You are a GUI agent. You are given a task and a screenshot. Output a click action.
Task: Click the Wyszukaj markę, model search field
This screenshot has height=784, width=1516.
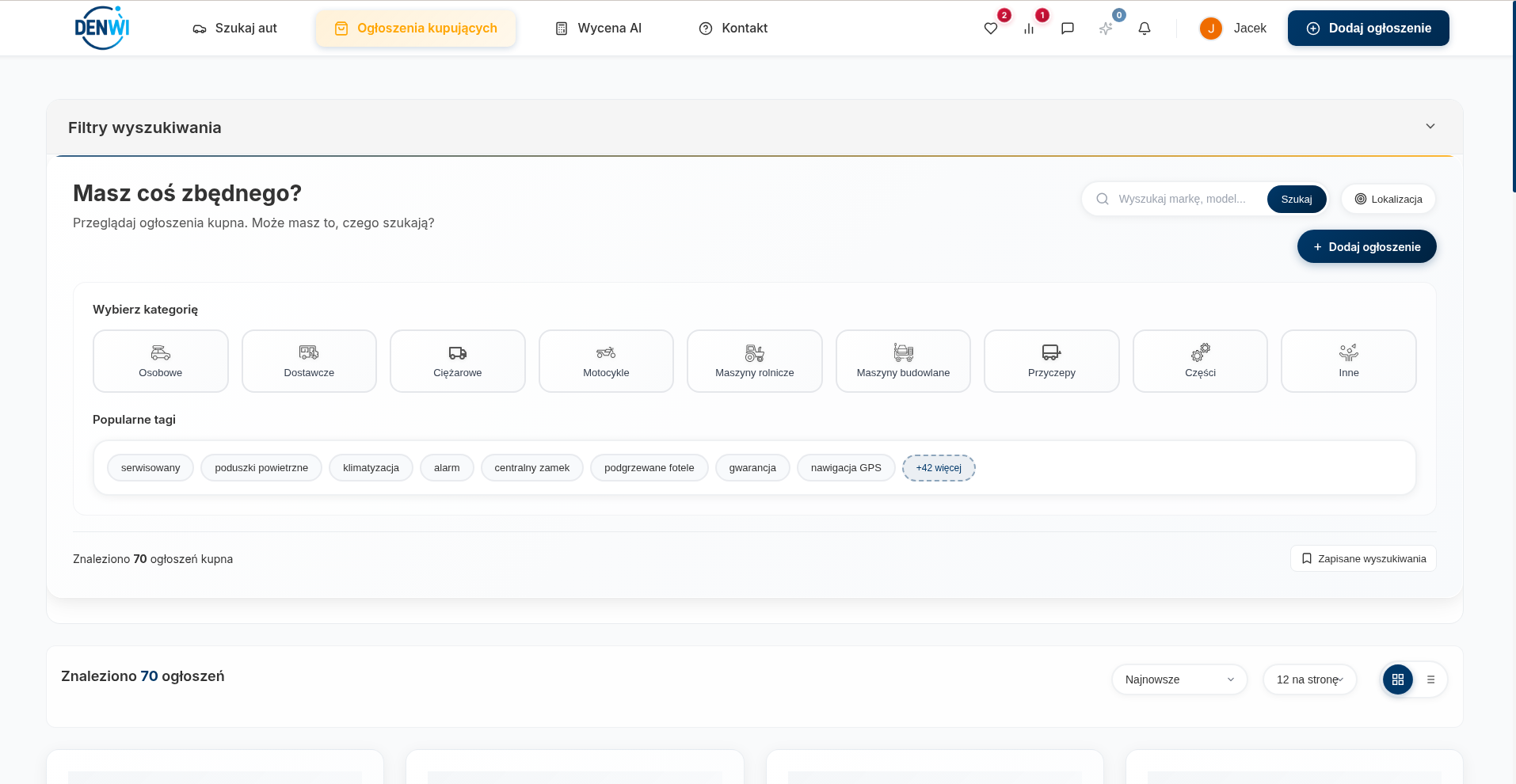coord(1184,199)
